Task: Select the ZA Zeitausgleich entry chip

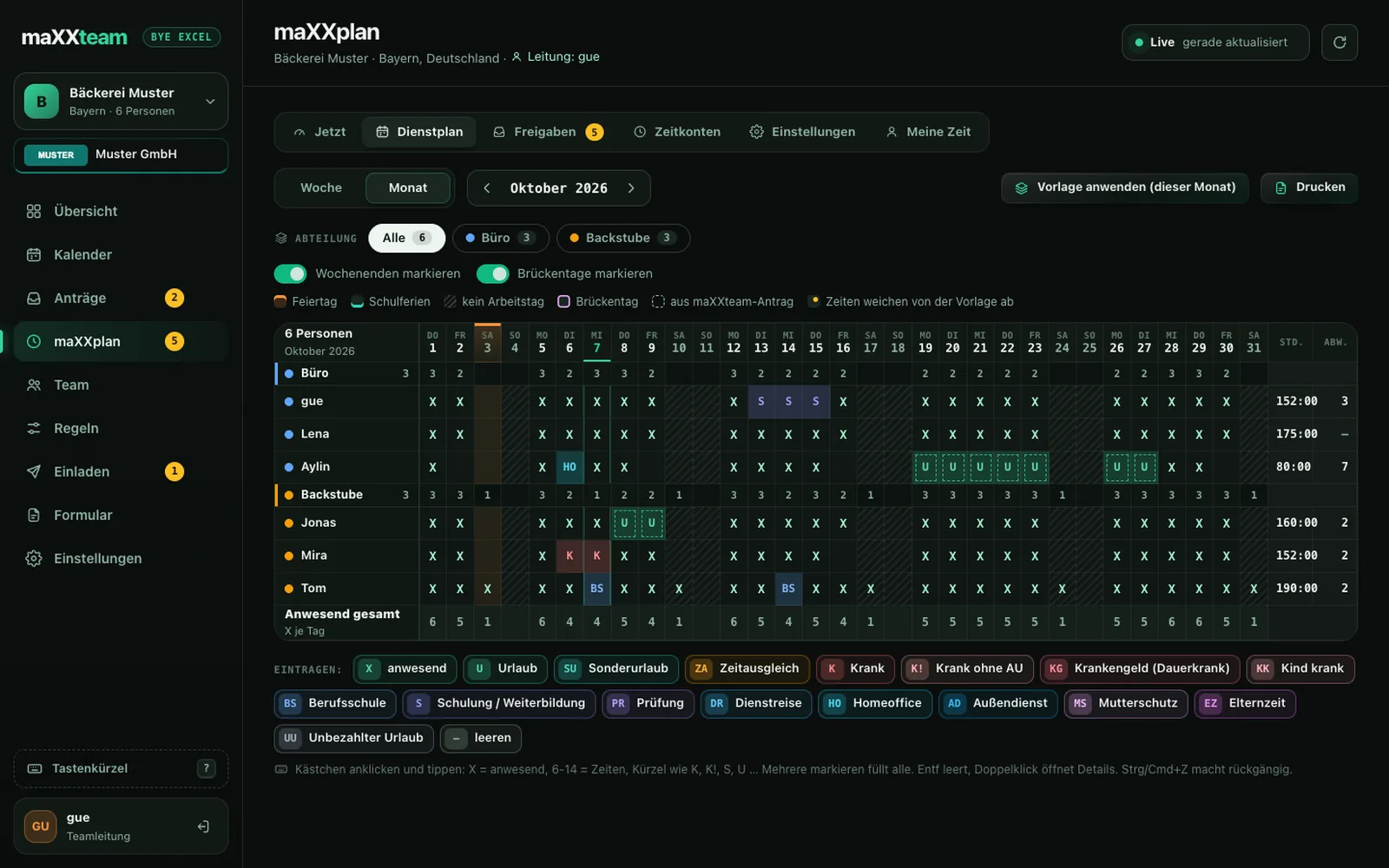Action: [x=747, y=668]
